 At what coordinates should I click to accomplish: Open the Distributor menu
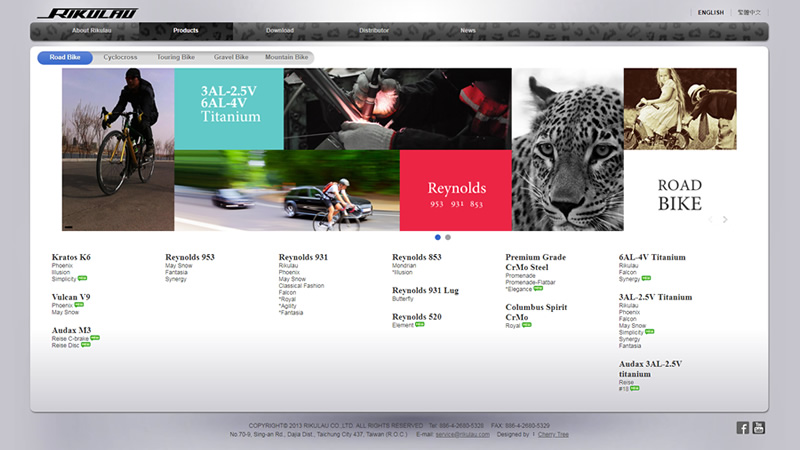click(374, 31)
